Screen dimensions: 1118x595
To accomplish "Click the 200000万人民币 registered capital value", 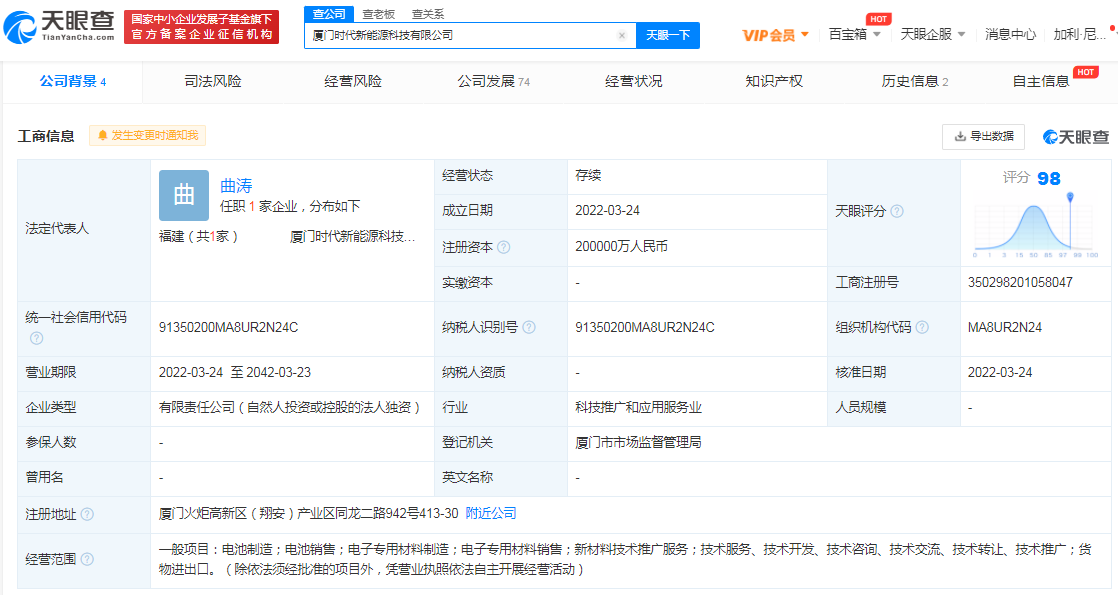I will click(621, 247).
